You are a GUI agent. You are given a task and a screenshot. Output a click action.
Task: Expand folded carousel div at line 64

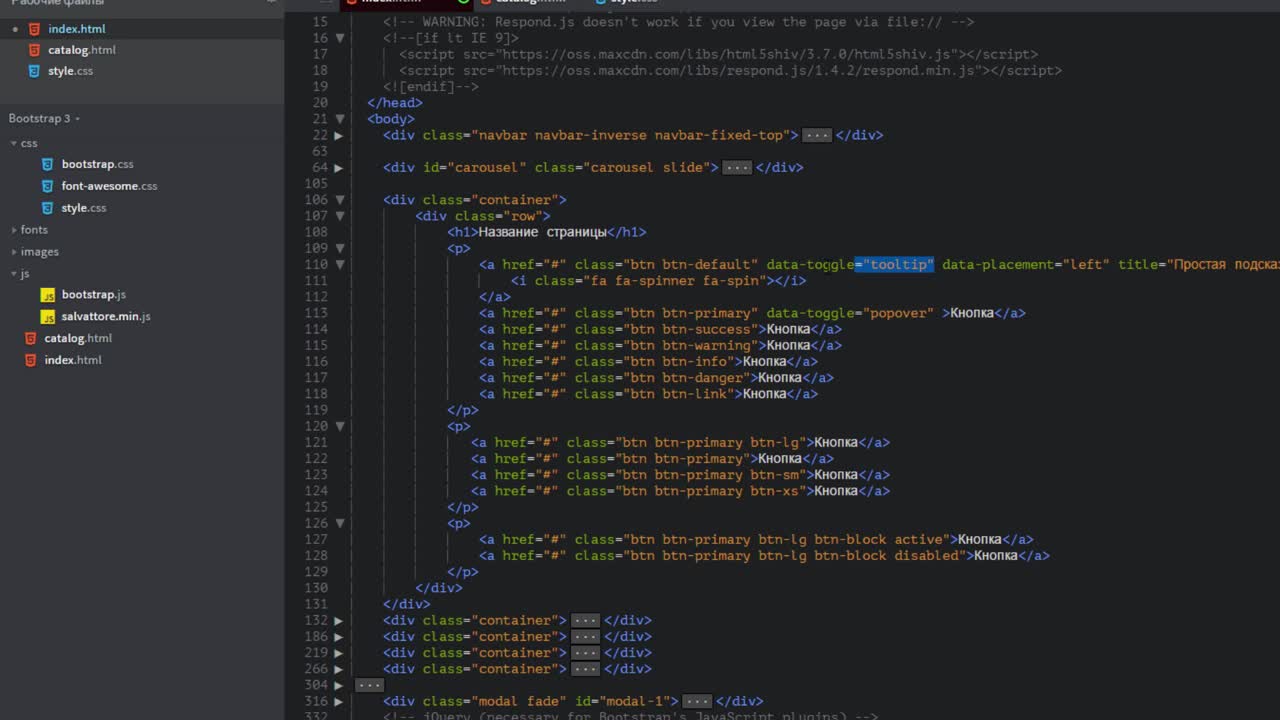point(339,167)
